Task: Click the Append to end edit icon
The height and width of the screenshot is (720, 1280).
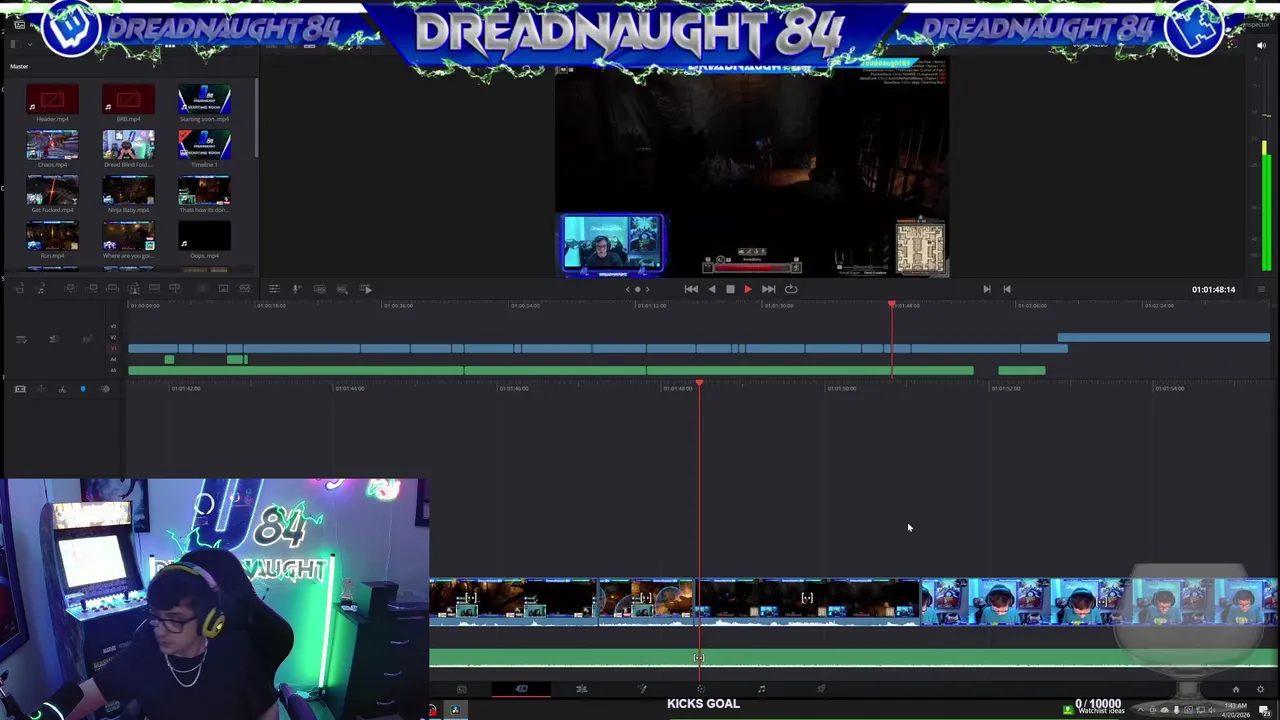Action: tap(92, 289)
